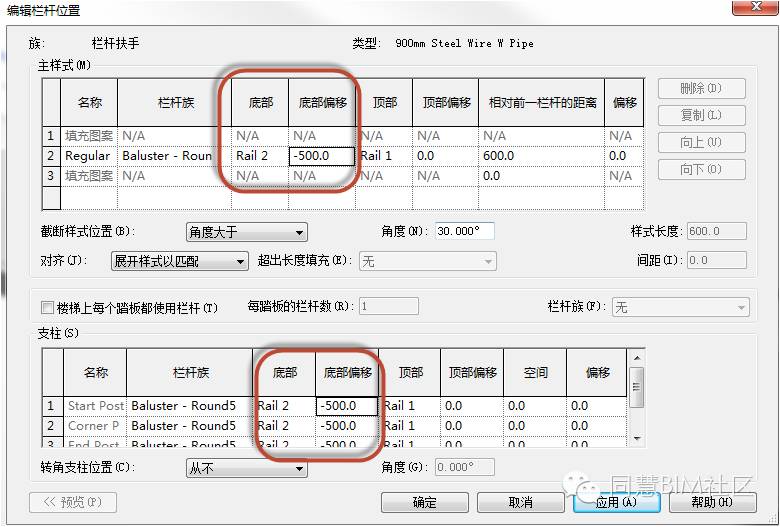Click the 每踏板的栏杆数 field
Image resolution: width=780 pixels, height=527 pixels.
coord(389,306)
